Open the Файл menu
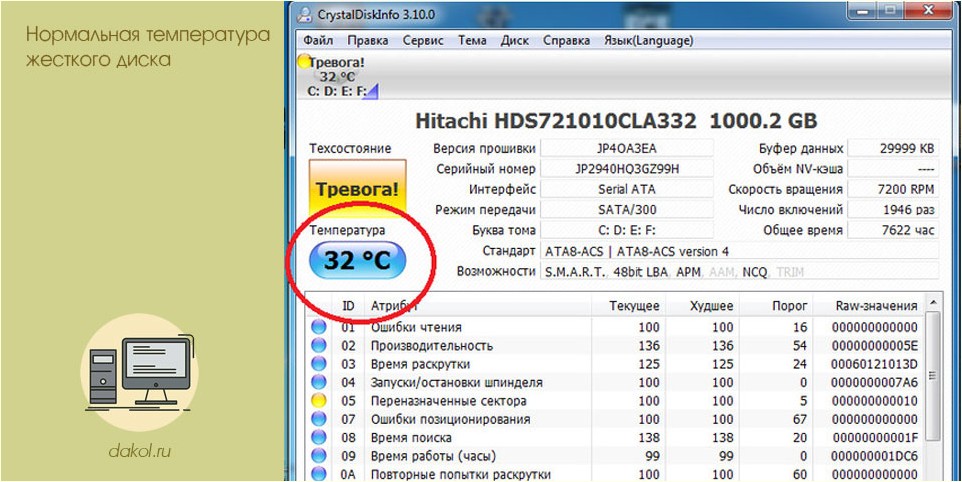Image resolution: width=962 pixels, height=482 pixels. [318, 40]
